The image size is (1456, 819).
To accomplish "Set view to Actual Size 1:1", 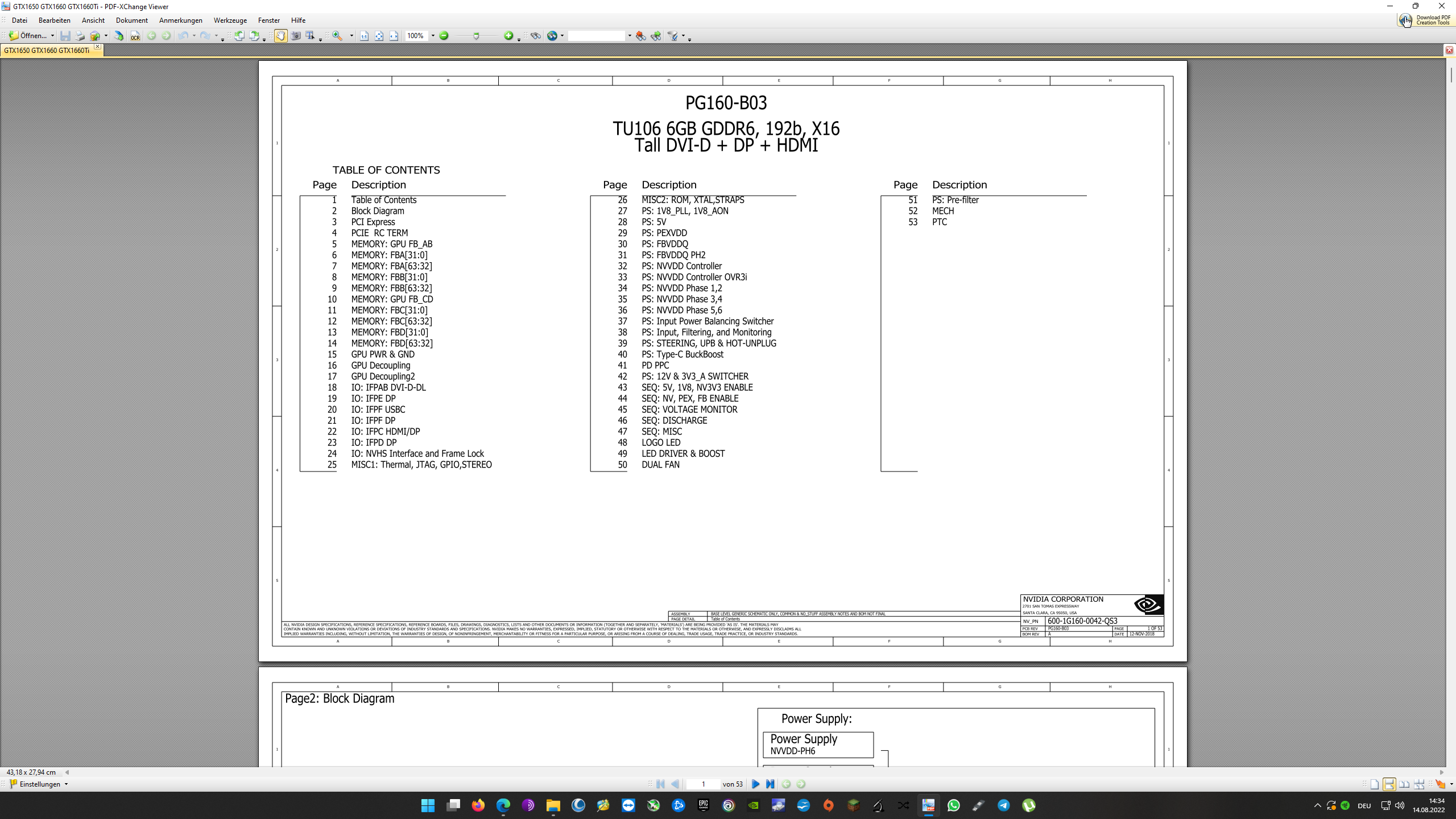I will [x=364, y=36].
